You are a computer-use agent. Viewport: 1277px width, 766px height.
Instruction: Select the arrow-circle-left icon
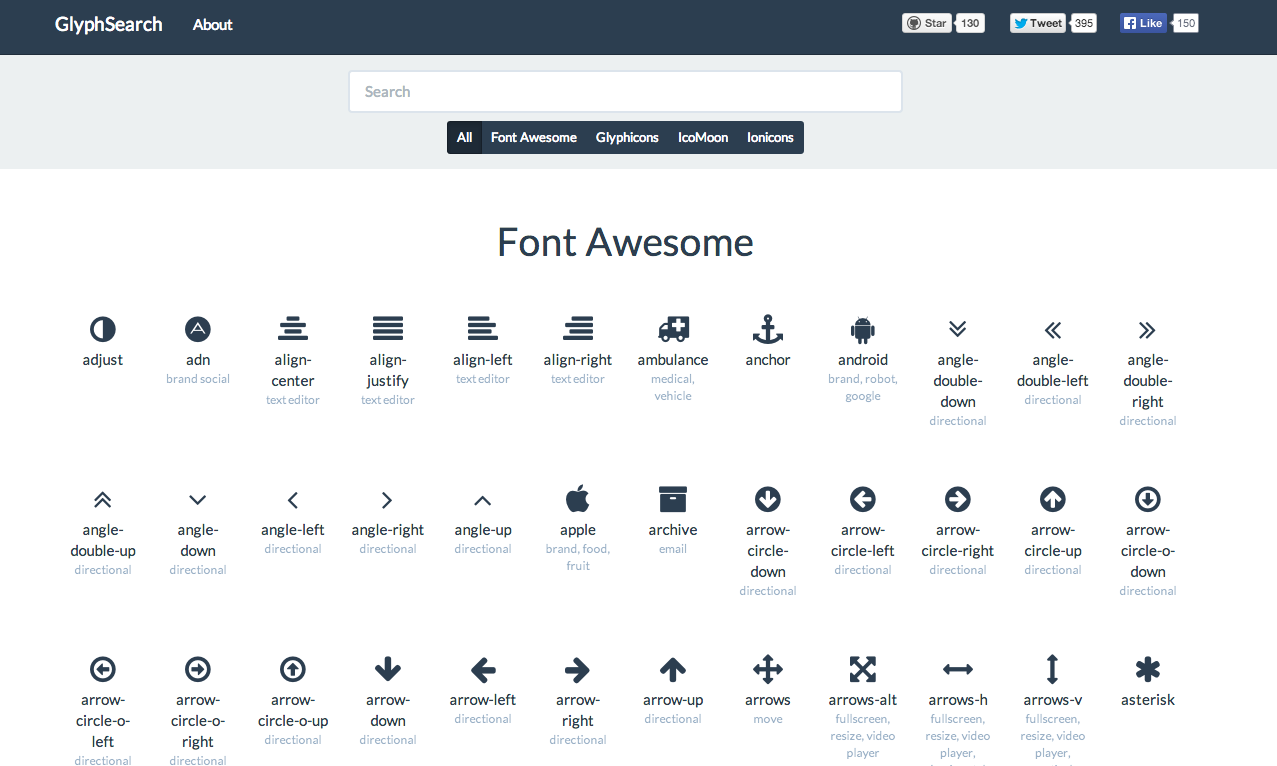(863, 499)
